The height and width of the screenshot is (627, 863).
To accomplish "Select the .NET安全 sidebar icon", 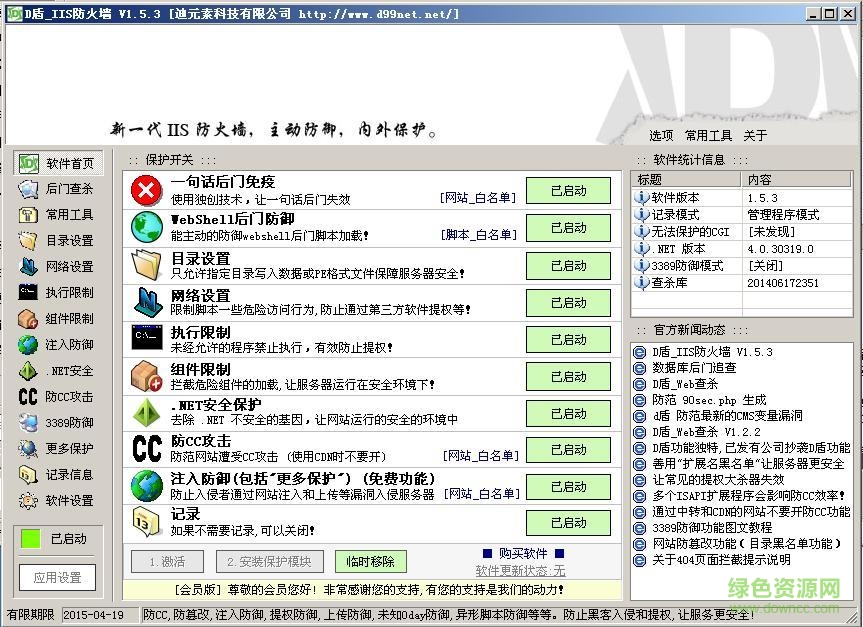I will pyautogui.click(x=57, y=371).
